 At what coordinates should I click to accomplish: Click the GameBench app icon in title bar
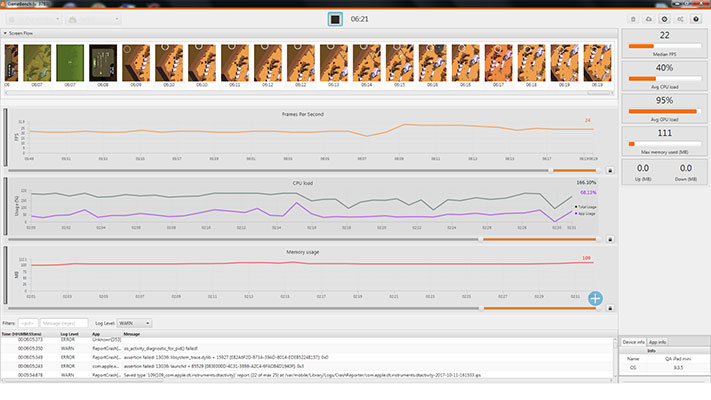coord(4,4)
